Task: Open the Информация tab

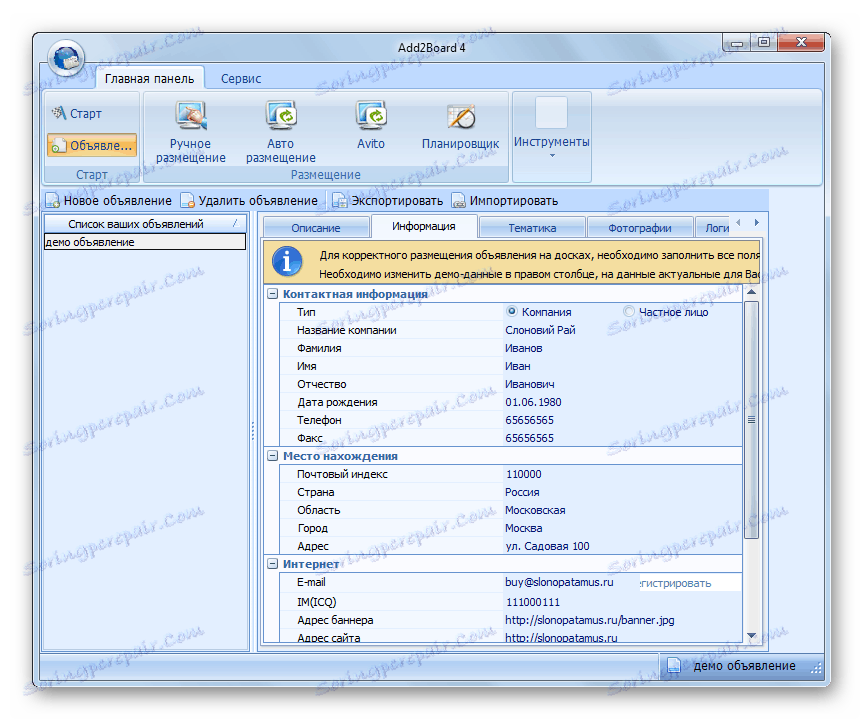Action: point(424,226)
